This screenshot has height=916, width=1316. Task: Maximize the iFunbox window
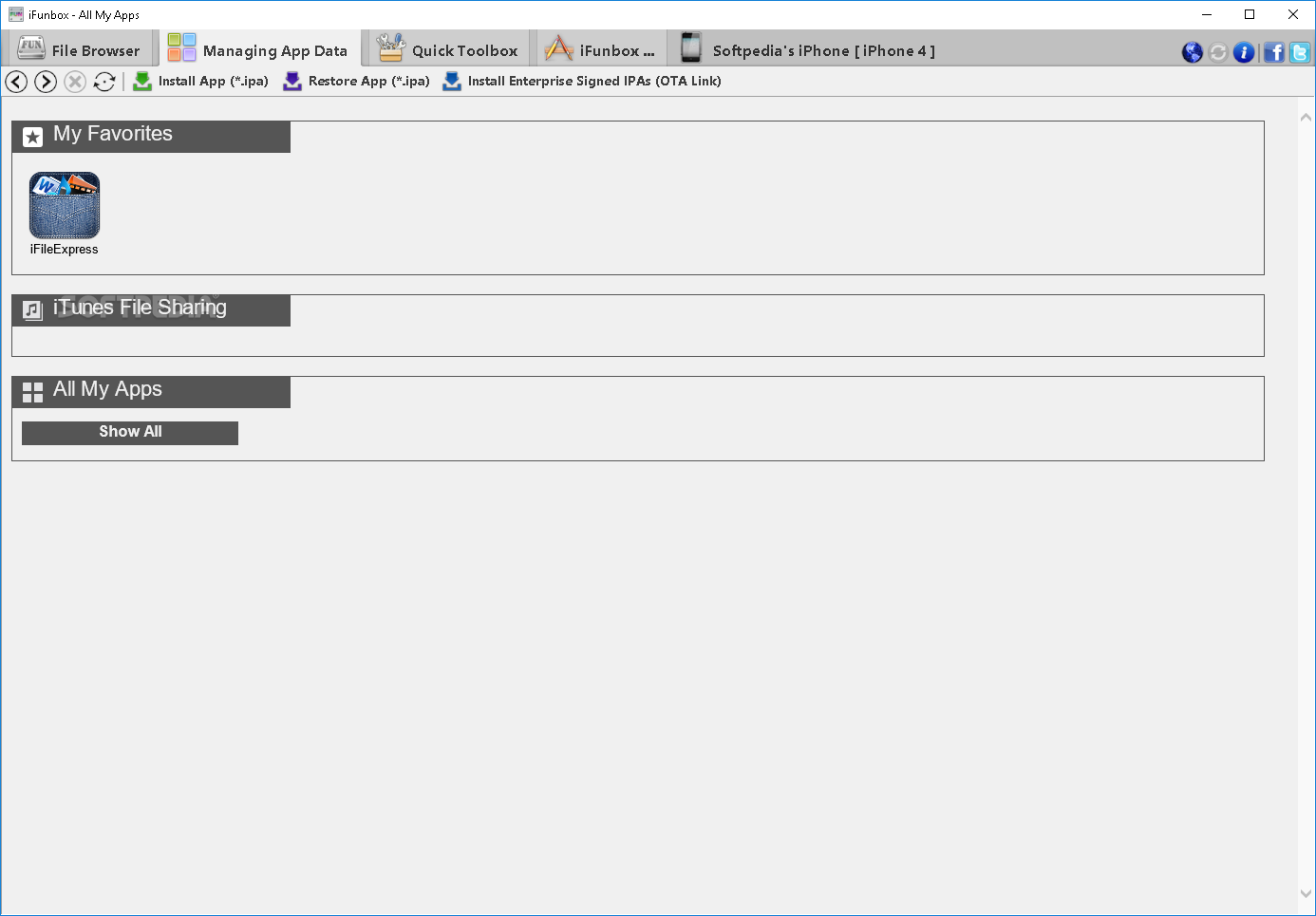(1250, 14)
